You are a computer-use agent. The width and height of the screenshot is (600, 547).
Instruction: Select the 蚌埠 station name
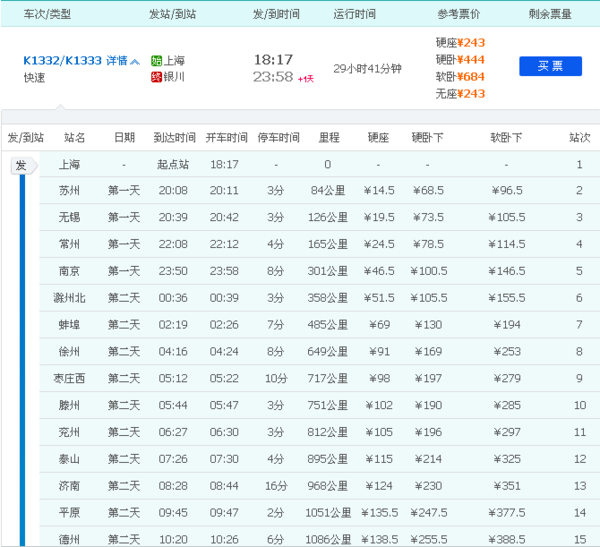[x=69, y=325]
